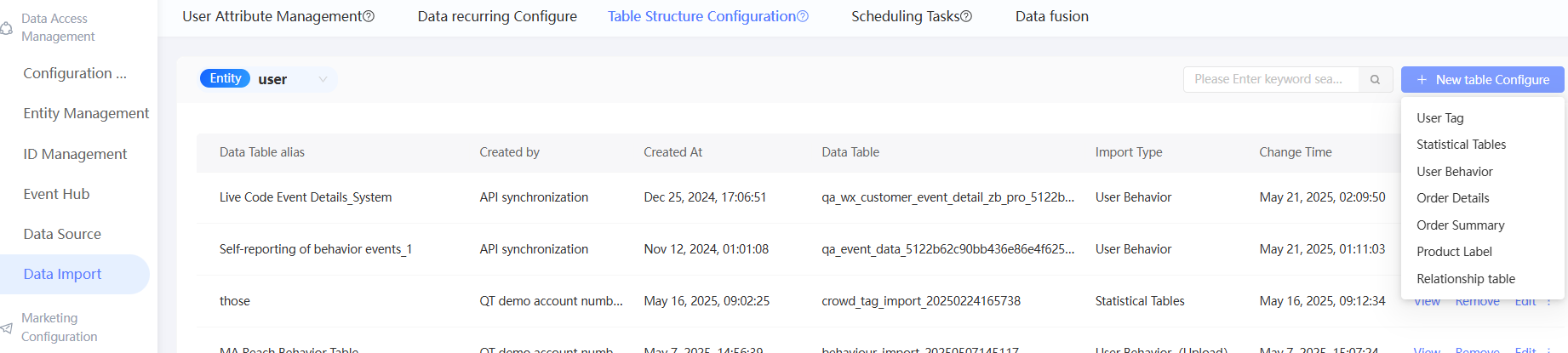This screenshot has width=1568, height=353.
Task: Go to Event Hub sidebar item
Action: [56, 194]
